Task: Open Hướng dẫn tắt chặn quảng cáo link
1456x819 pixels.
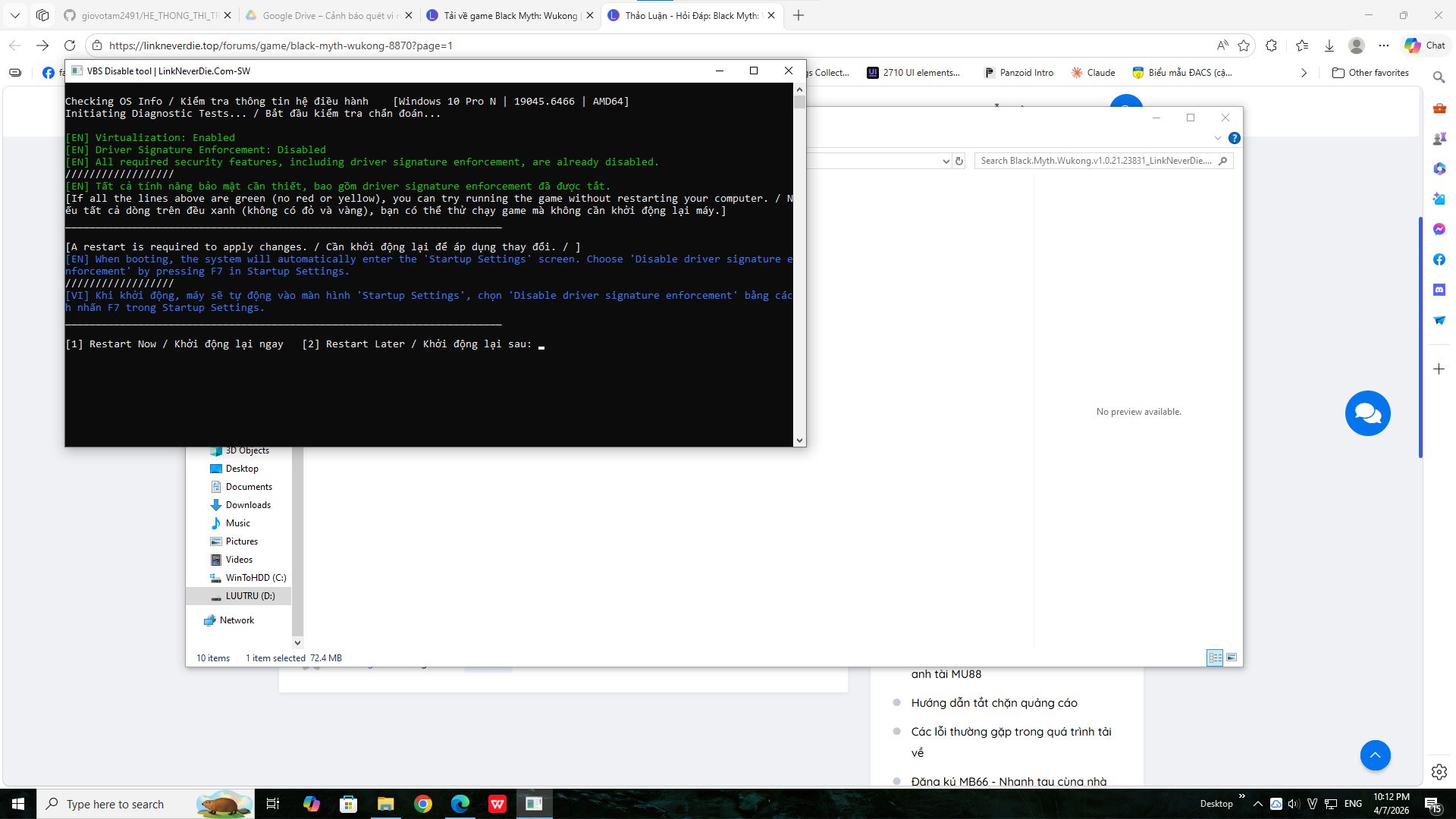Action: (x=993, y=703)
